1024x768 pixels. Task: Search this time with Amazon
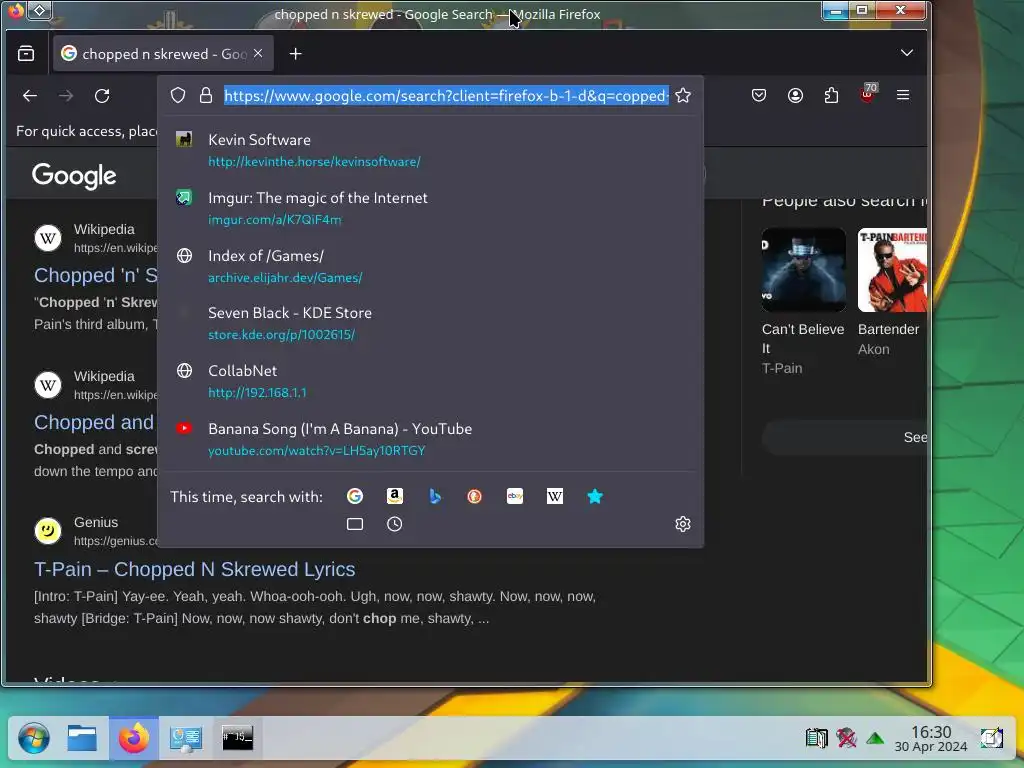point(394,496)
